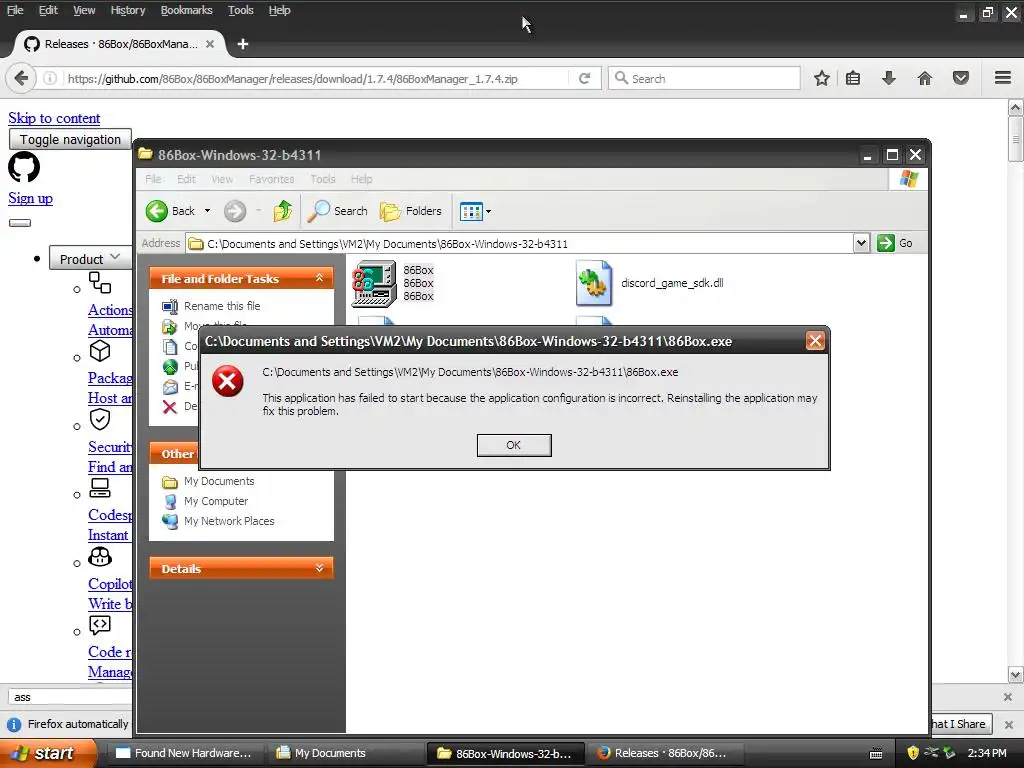Close the 86Box.exe error dialog

click(815, 341)
